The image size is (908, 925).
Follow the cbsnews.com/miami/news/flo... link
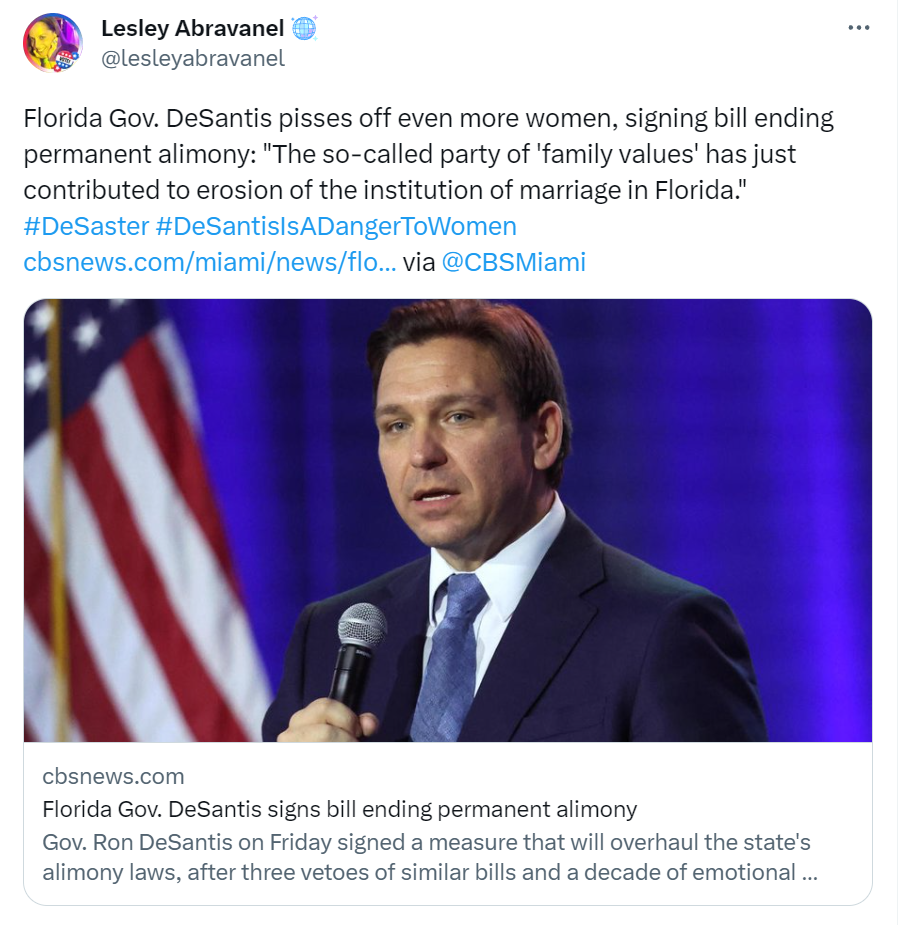pos(209,262)
